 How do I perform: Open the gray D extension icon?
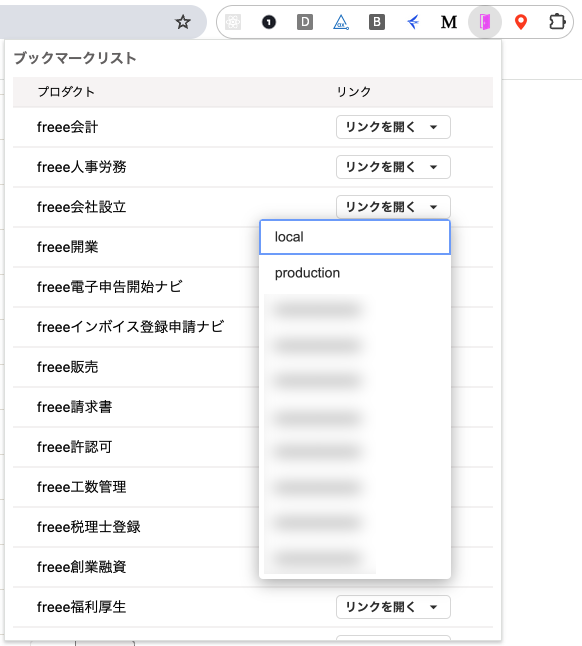pos(305,22)
